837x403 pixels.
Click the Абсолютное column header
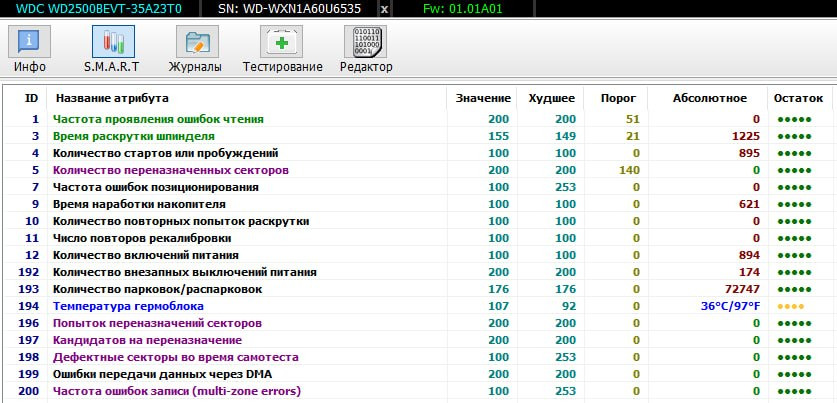[x=709, y=98]
